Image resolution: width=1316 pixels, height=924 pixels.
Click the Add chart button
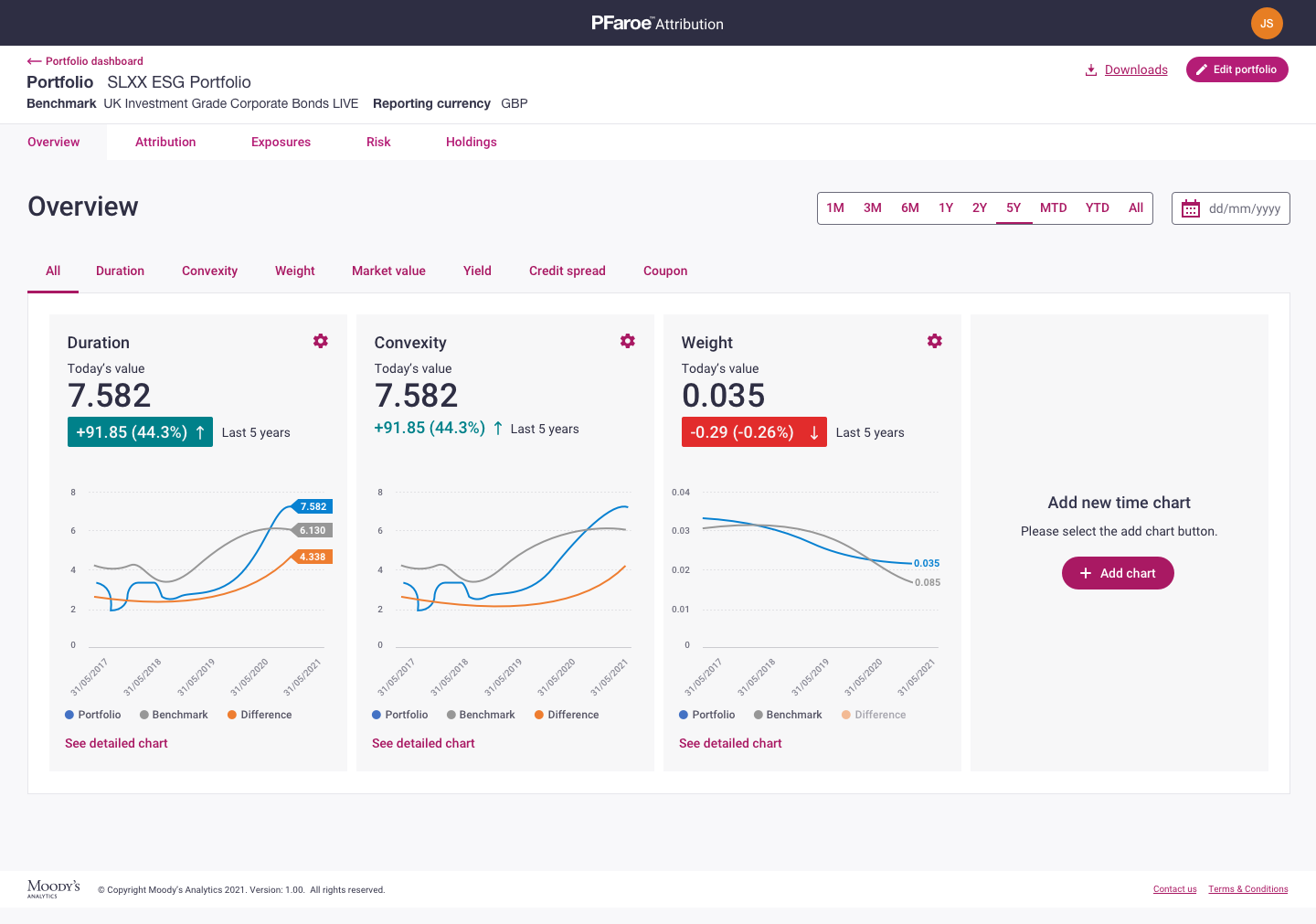click(1118, 573)
